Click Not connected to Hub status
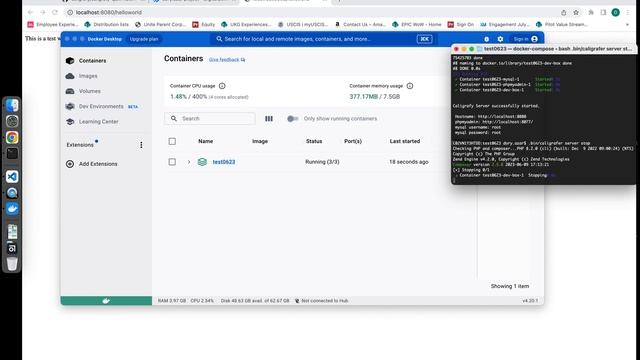Screen dimensions: 640x360 pyautogui.click(x=322, y=301)
